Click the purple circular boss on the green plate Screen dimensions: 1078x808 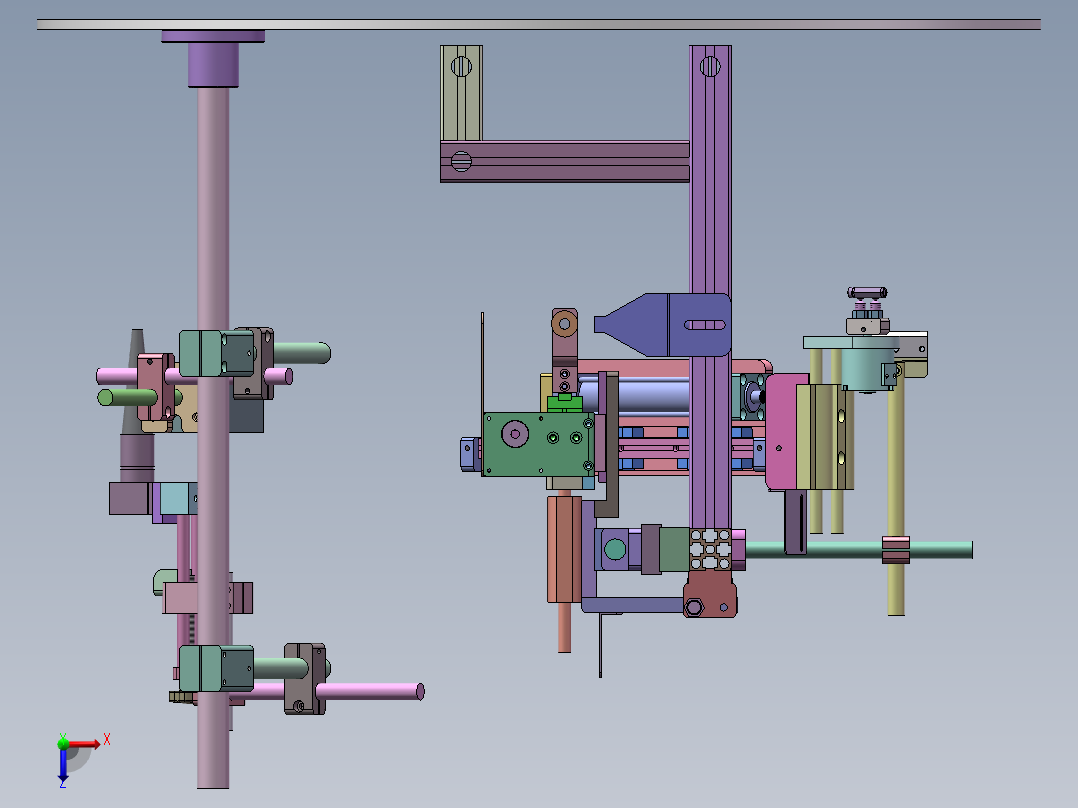pyautogui.click(x=515, y=434)
